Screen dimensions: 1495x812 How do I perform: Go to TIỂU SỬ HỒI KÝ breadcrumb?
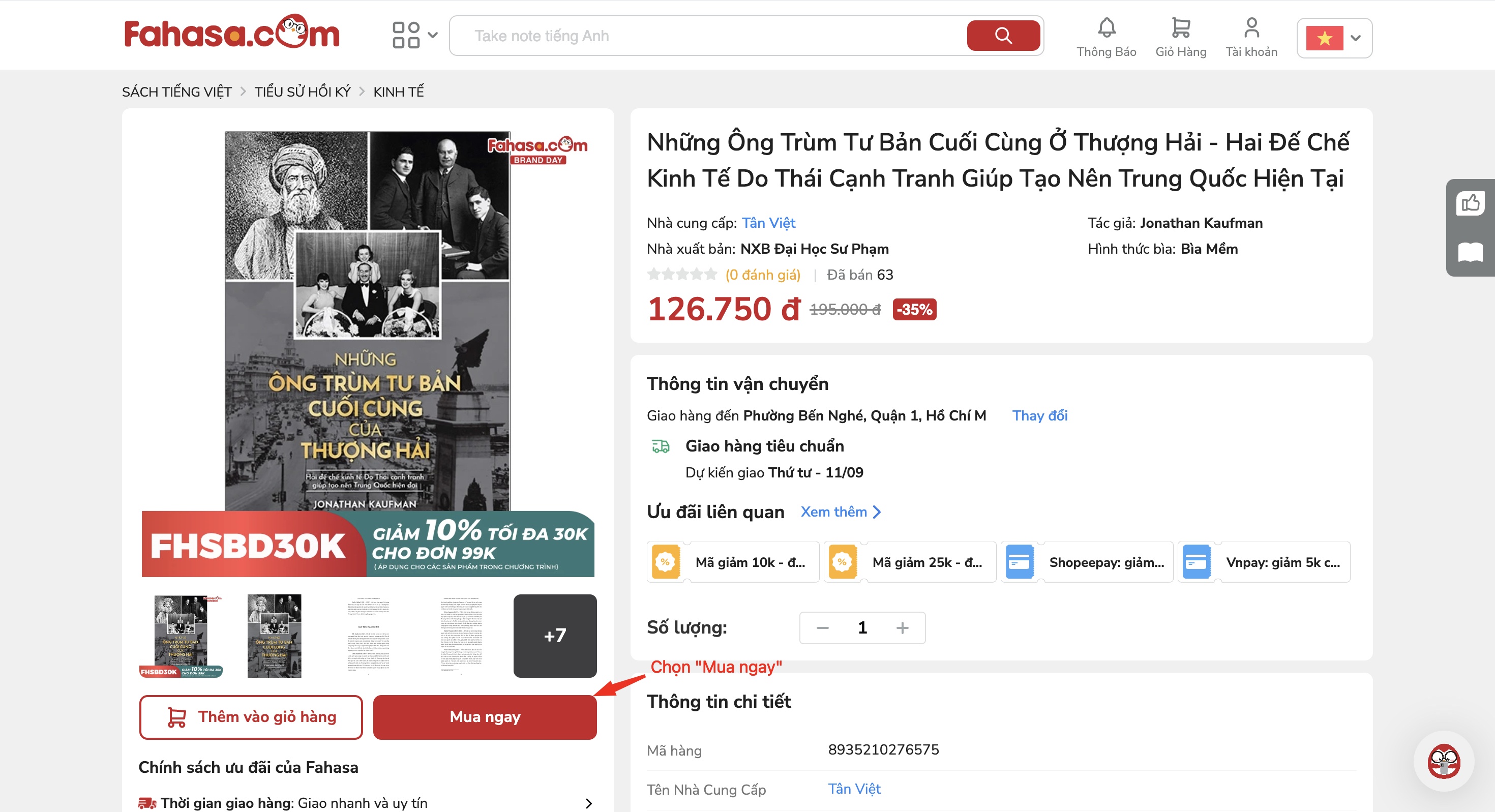303,92
